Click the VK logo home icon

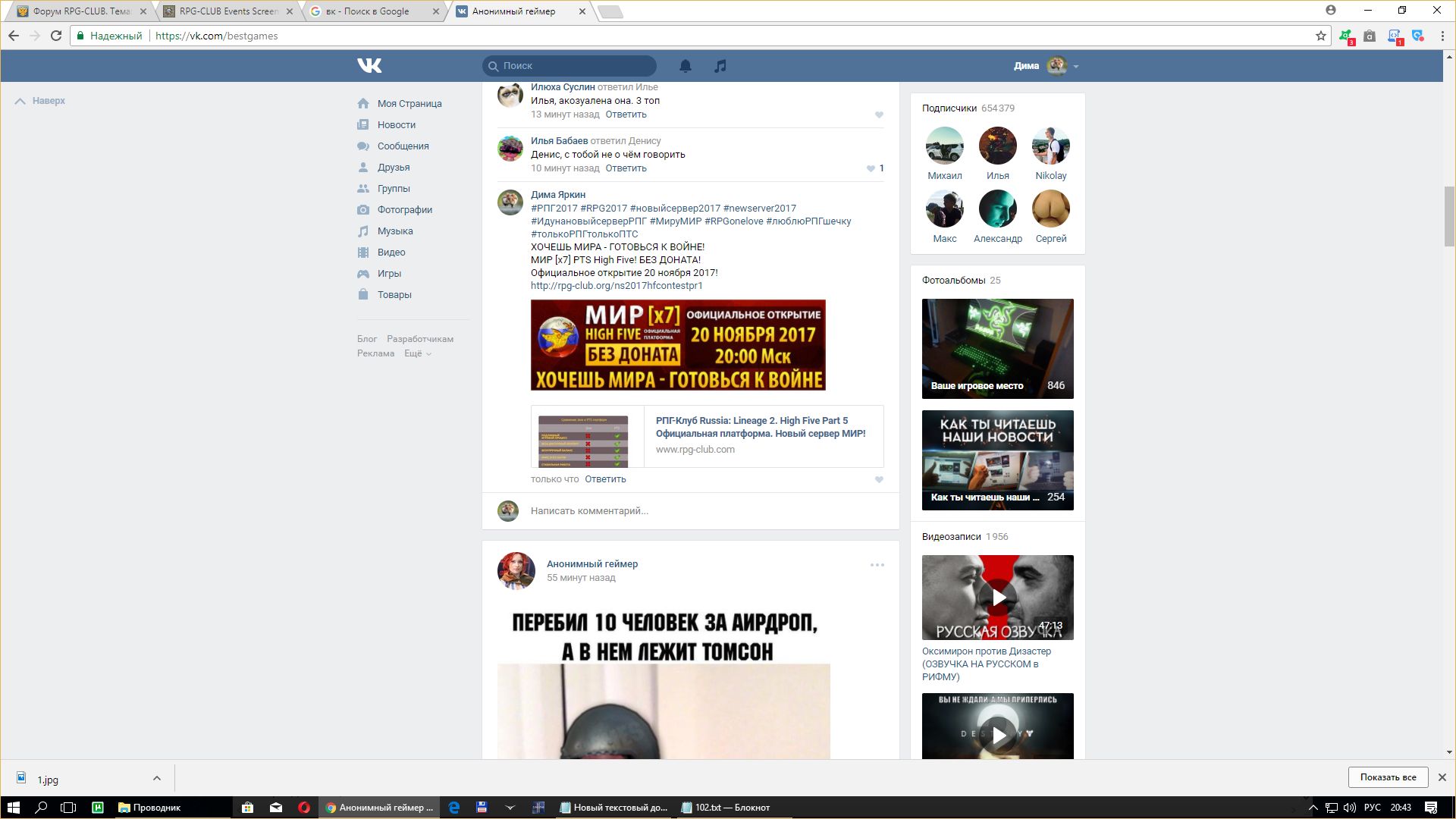pos(369,66)
